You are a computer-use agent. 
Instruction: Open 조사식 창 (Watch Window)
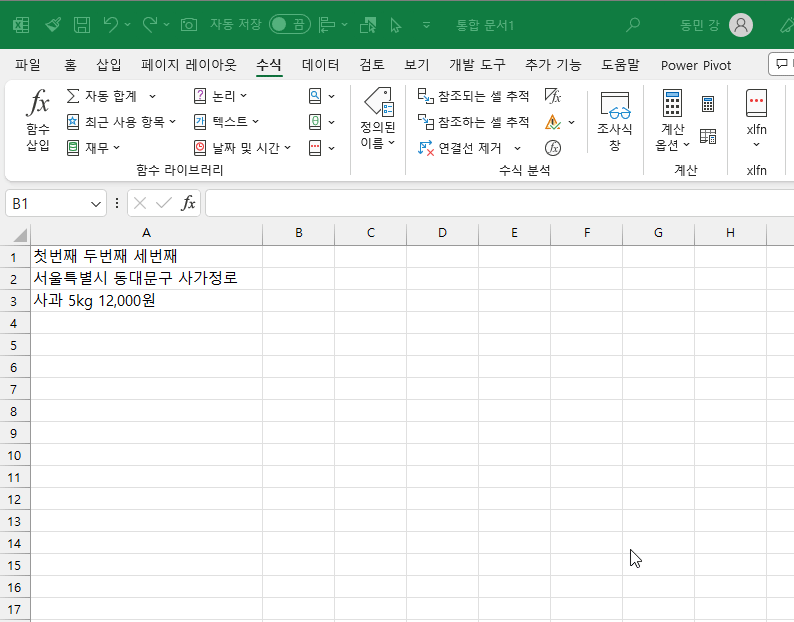point(615,121)
